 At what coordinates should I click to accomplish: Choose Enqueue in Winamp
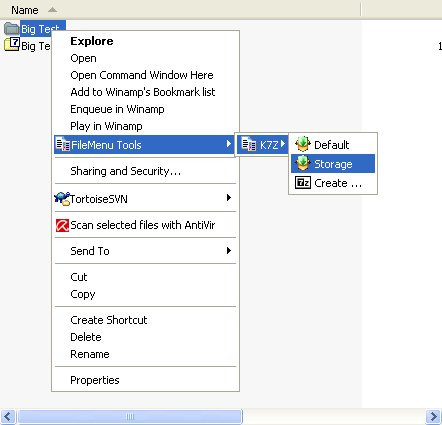click(x=117, y=109)
